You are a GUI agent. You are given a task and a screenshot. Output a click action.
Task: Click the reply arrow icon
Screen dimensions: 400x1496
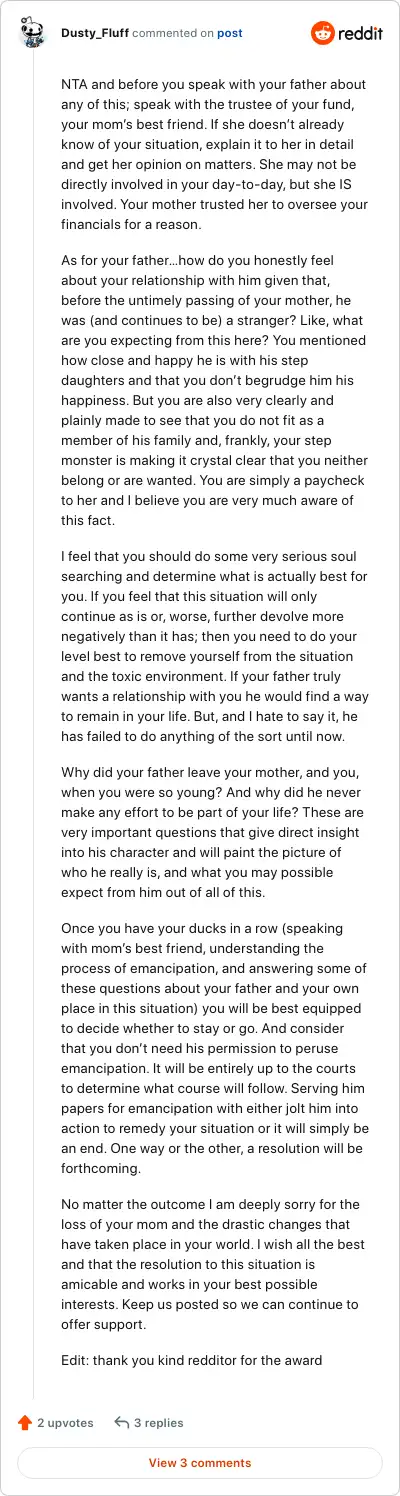(x=122, y=1422)
